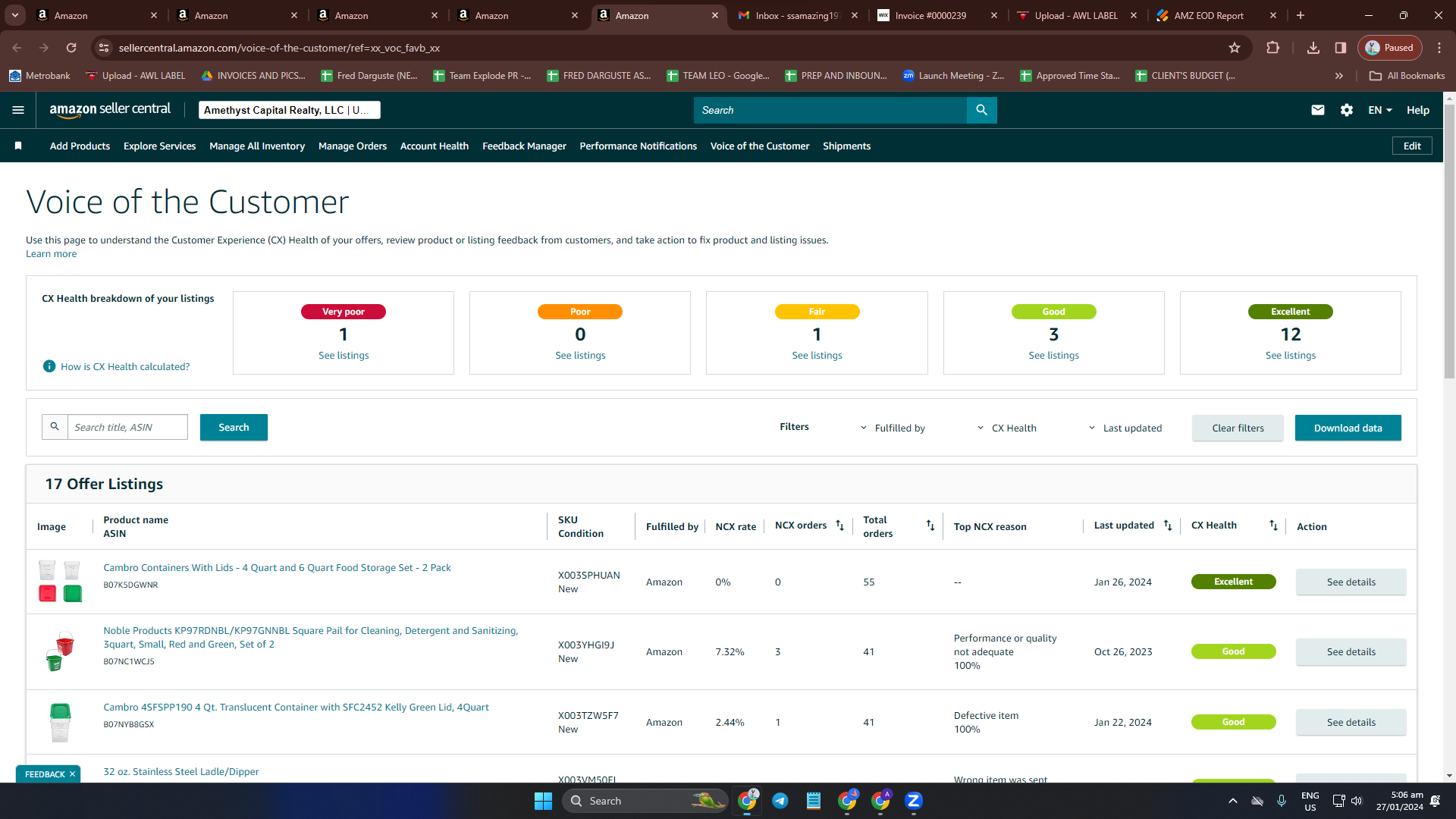Switch to the Invoice #0000239 tab
This screenshot has height=819, width=1456.
(938, 15)
